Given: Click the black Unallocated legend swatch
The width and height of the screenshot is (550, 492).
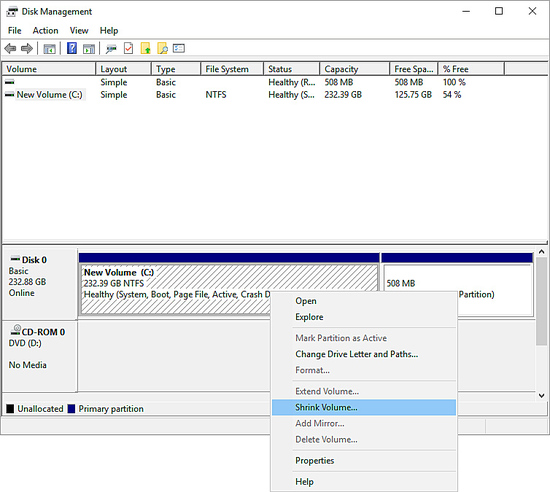Looking at the screenshot, I should 10,409.
